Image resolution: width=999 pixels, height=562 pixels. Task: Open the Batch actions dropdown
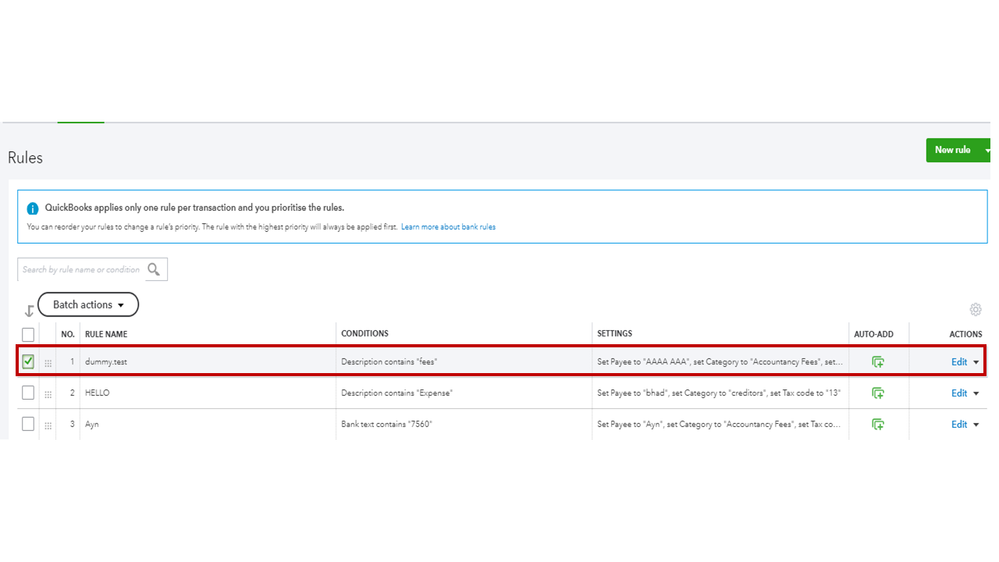point(88,305)
